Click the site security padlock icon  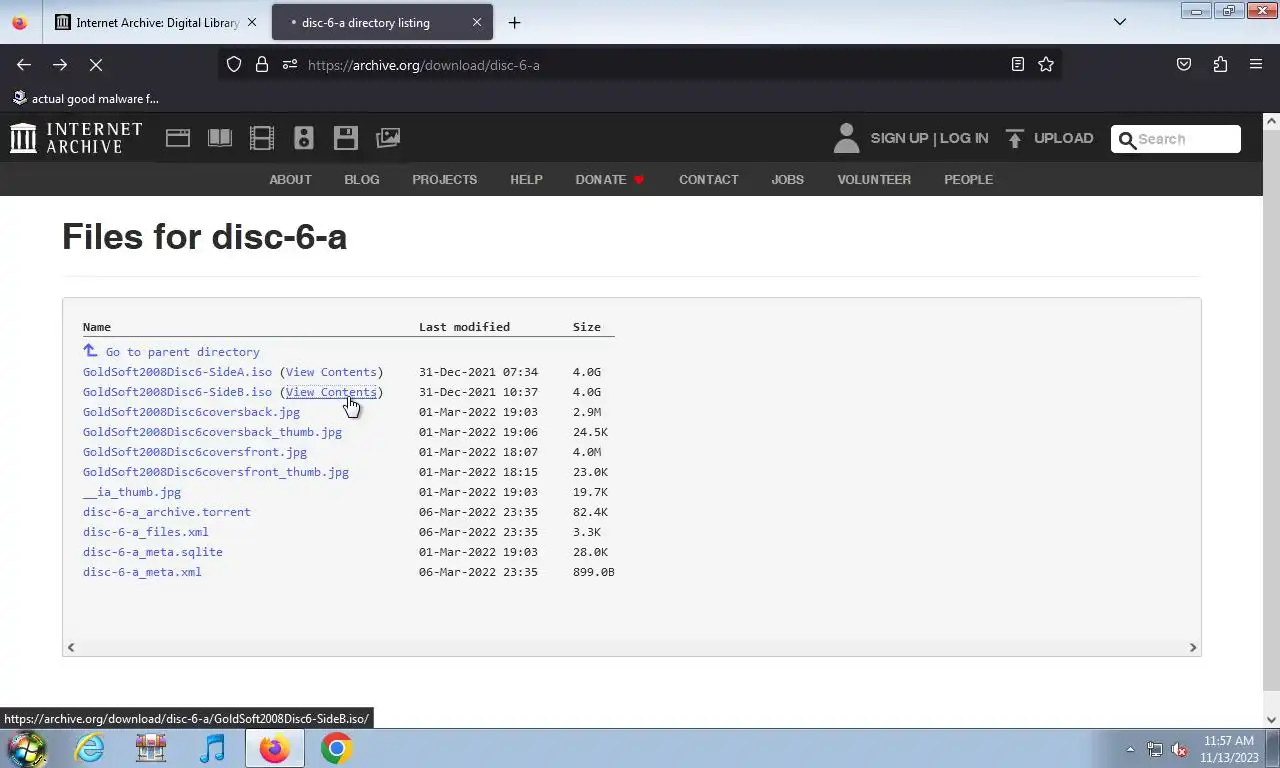[262, 64]
